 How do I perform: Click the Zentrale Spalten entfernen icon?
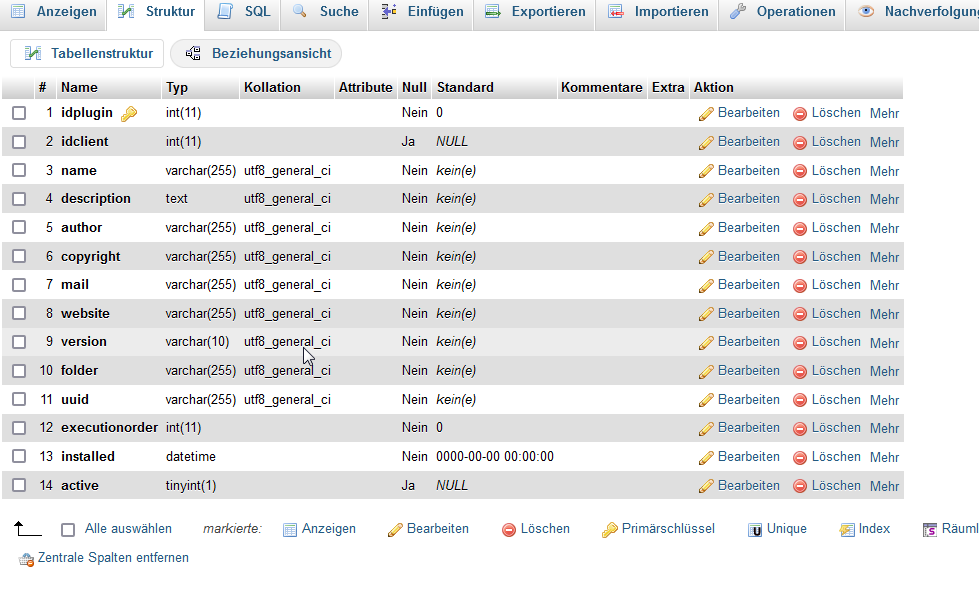[27, 559]
